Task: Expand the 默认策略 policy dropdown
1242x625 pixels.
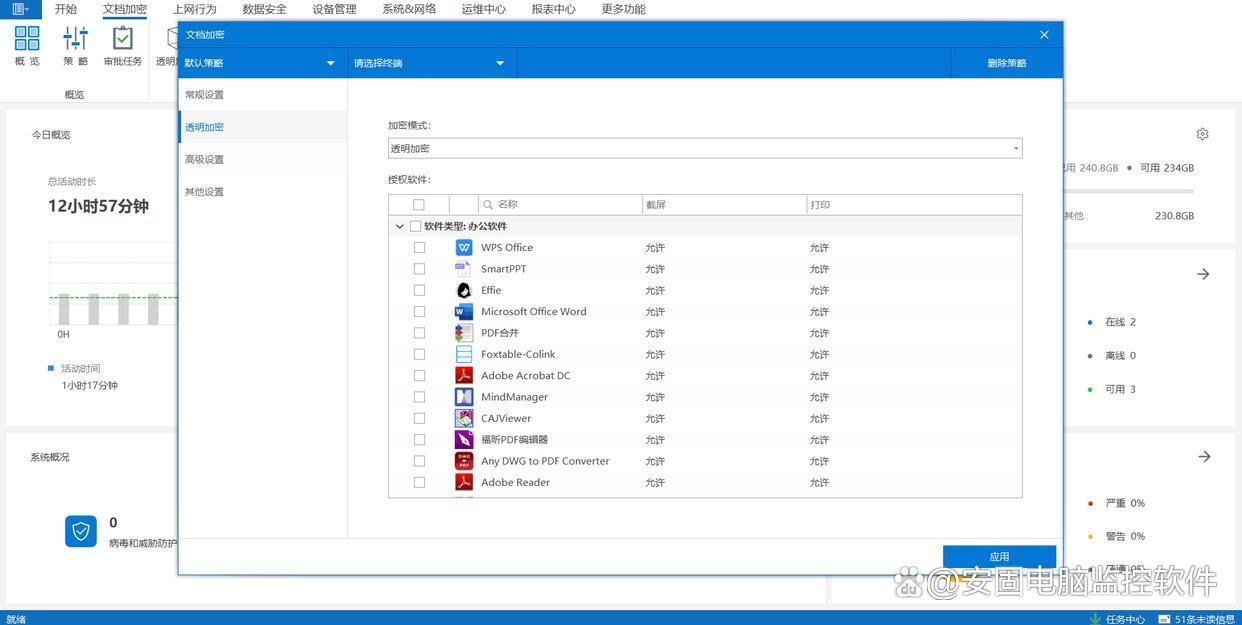Action: [x=260, y=63]
